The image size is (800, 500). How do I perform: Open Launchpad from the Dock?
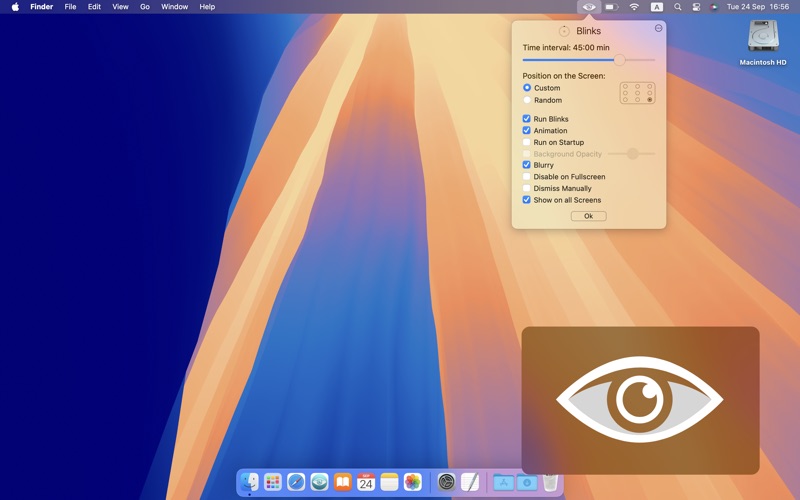click(273, 482)
